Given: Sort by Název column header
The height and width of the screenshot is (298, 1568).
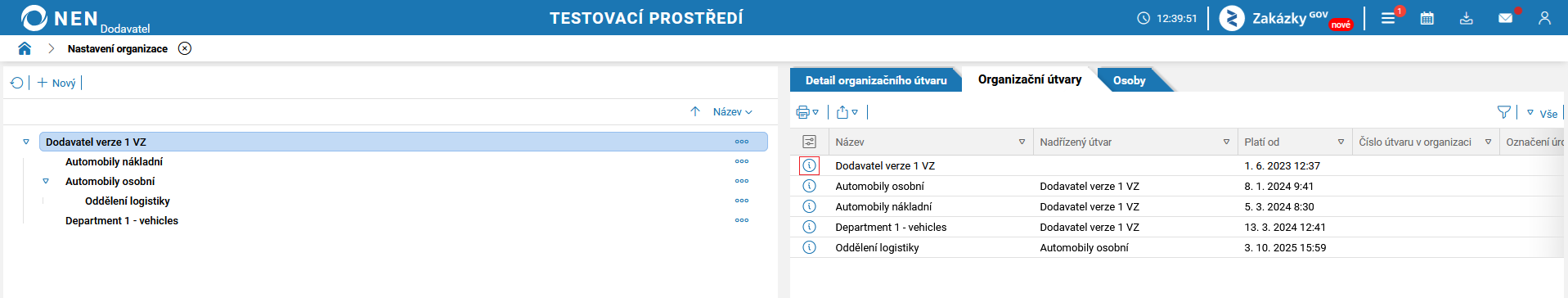Looking at the screenshot, I should [850, 142].
